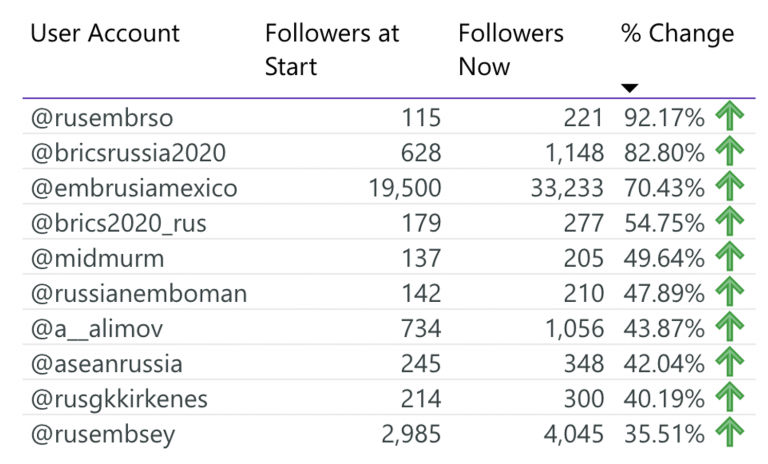
Task: Toggle the descending sort arrow under % Change
Action: coord(629,88)
